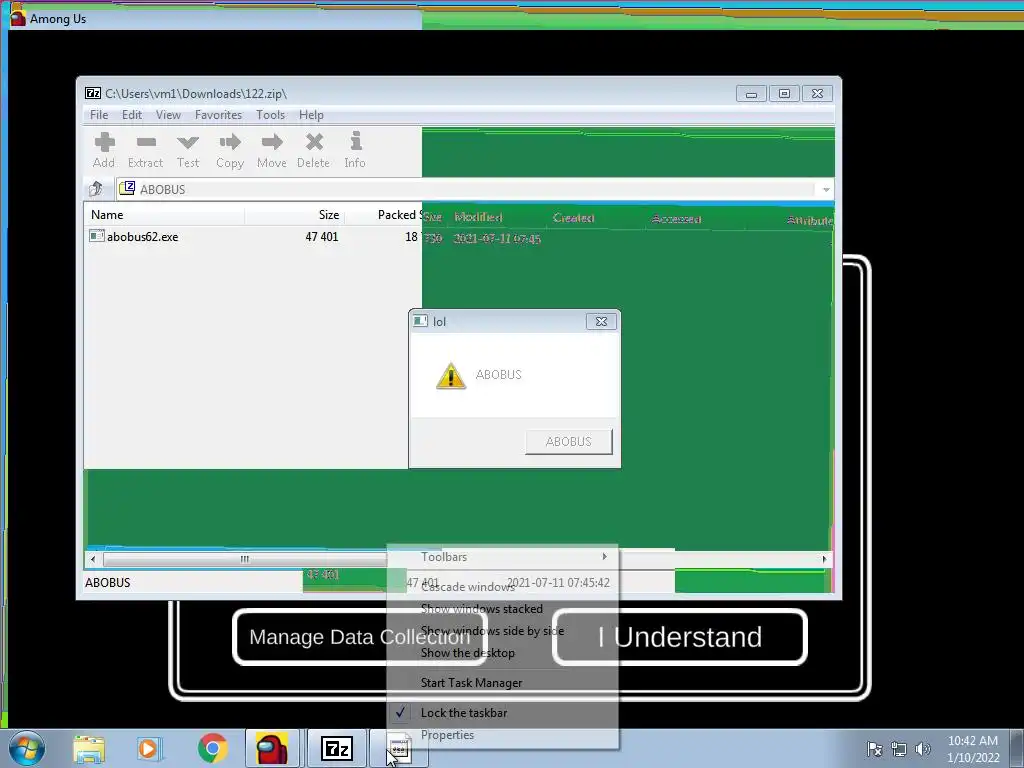Launch Windows Media Player from taskbar
Viewport: 1024px width, 768px height.
click(x=149, y=749)
